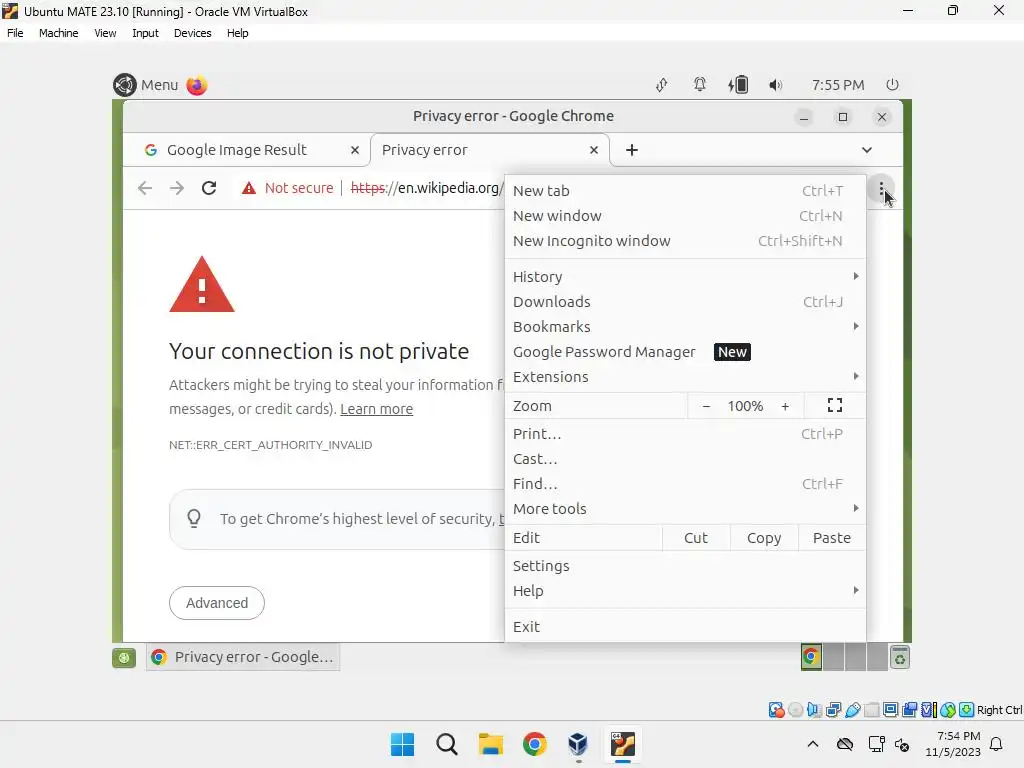
Task: Open File Explorer from Windows taskbar
Action: coord(490,744)
